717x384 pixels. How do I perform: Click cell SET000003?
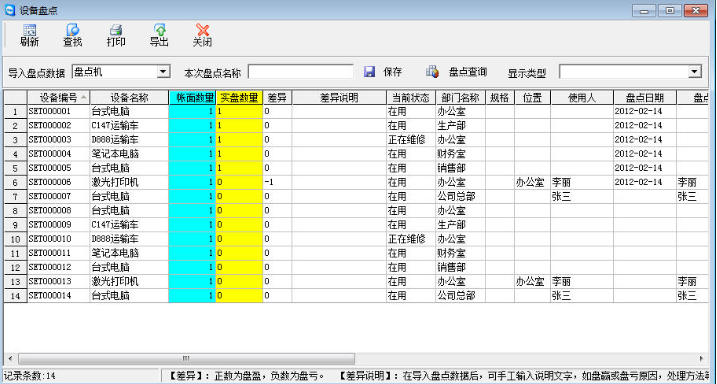[59, 140]
